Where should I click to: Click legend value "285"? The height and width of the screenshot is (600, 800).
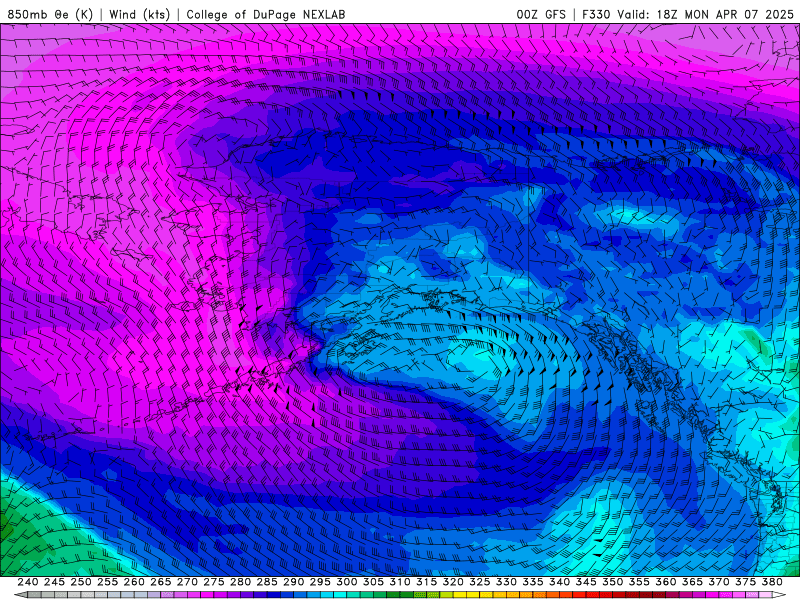pos(267,582)
